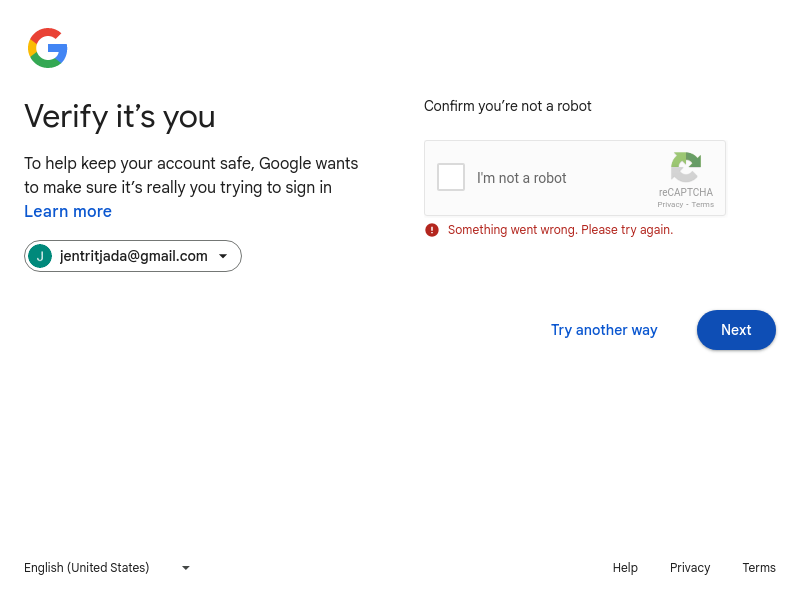The width and height of the screenshot is (800, 600).
Task: Click the reCAPTCHA Privacy link
Action: (x=670, y=204)
